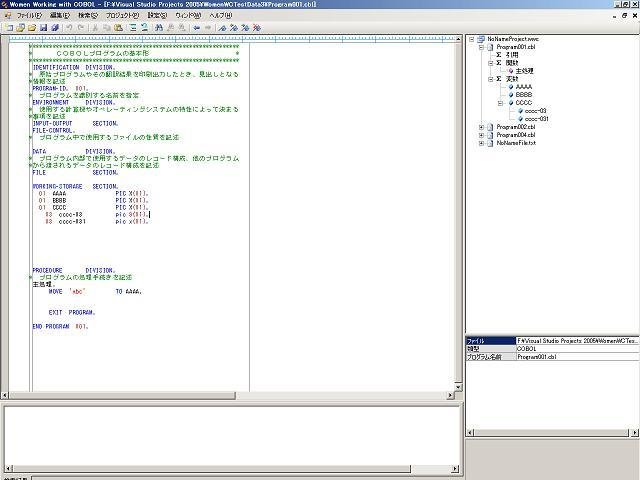Open the 編集(E) menu
This screenshot has width=640, height=480.
tap(60, 16)
